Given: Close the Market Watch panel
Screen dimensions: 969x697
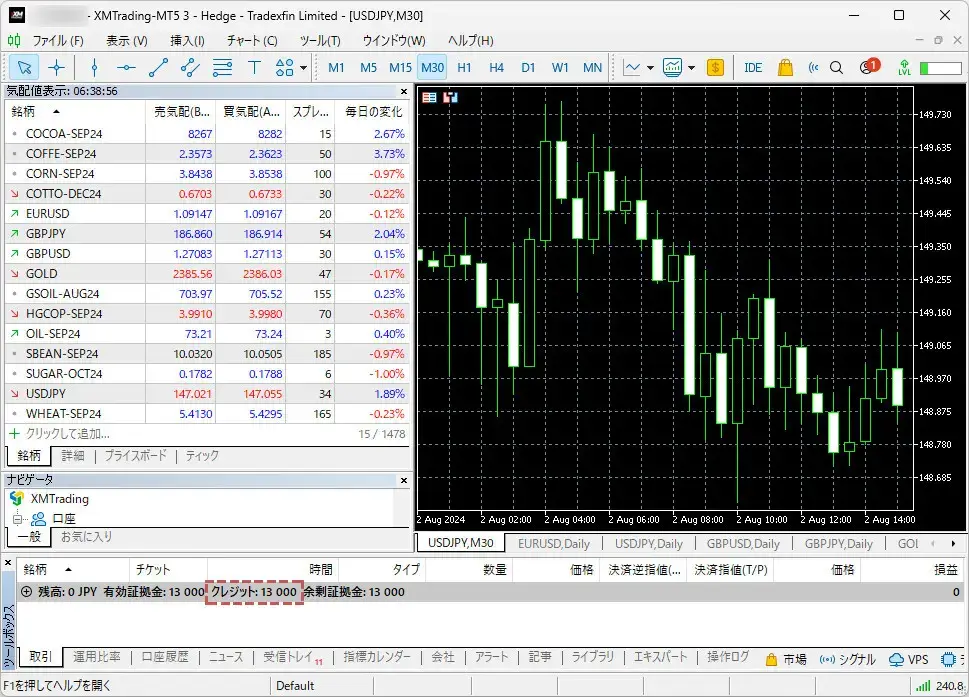Looking at the screenshot, I should [404, 91].
